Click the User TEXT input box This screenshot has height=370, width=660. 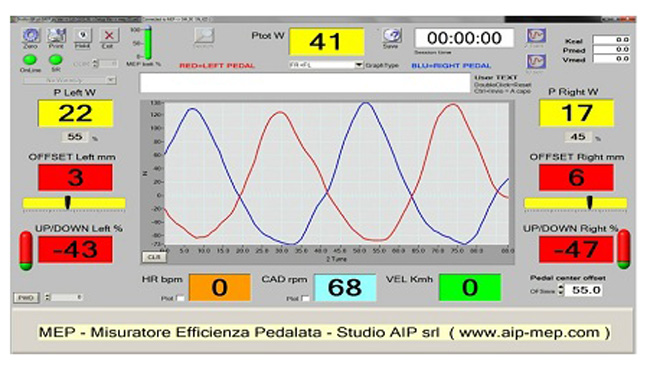tap(305, 83)
